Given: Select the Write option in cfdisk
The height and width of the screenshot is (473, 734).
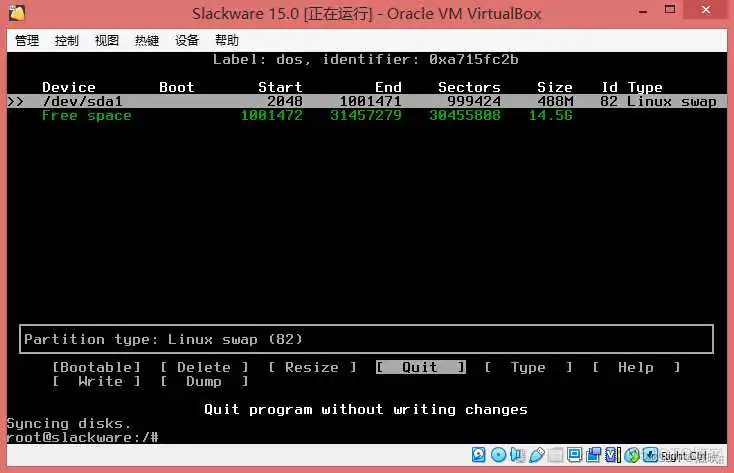Looking at the screenshot, I should coord(96,381).
